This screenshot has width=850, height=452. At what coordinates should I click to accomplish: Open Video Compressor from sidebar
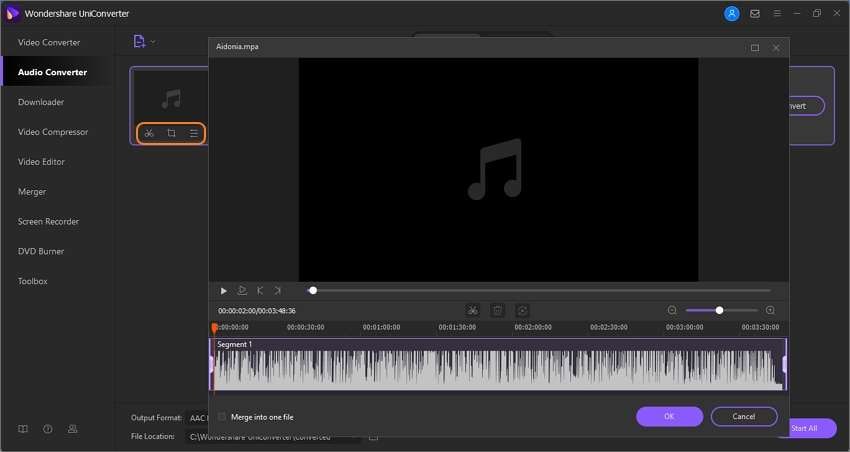53,132
